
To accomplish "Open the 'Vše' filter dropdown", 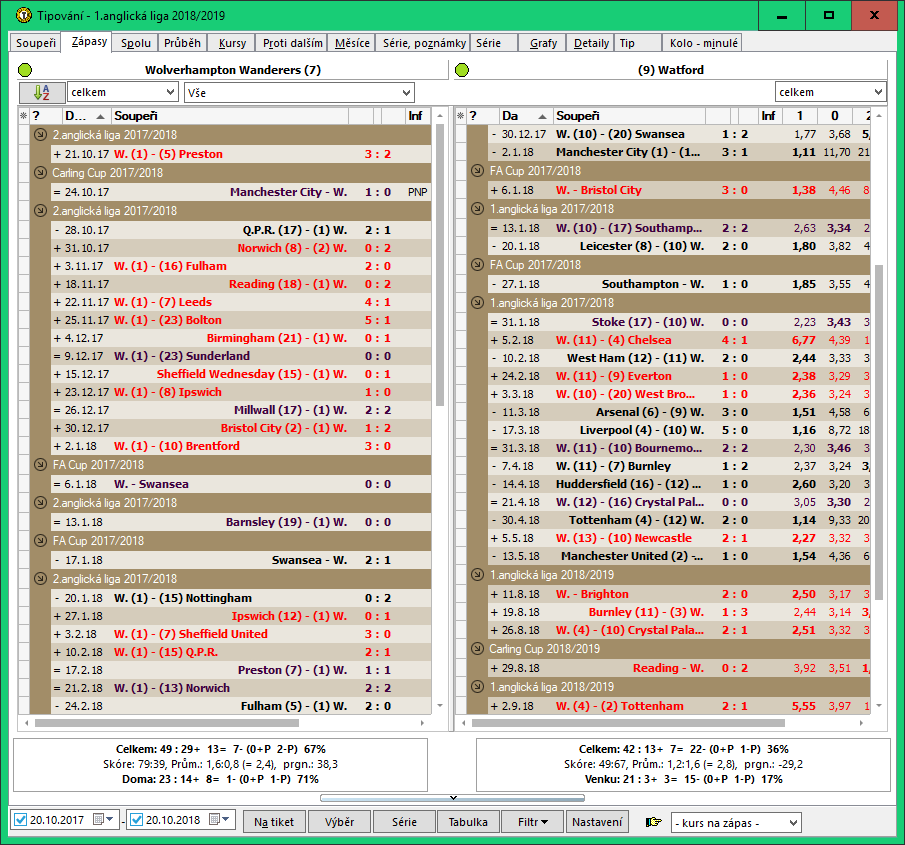I will (x=299, y=92).
